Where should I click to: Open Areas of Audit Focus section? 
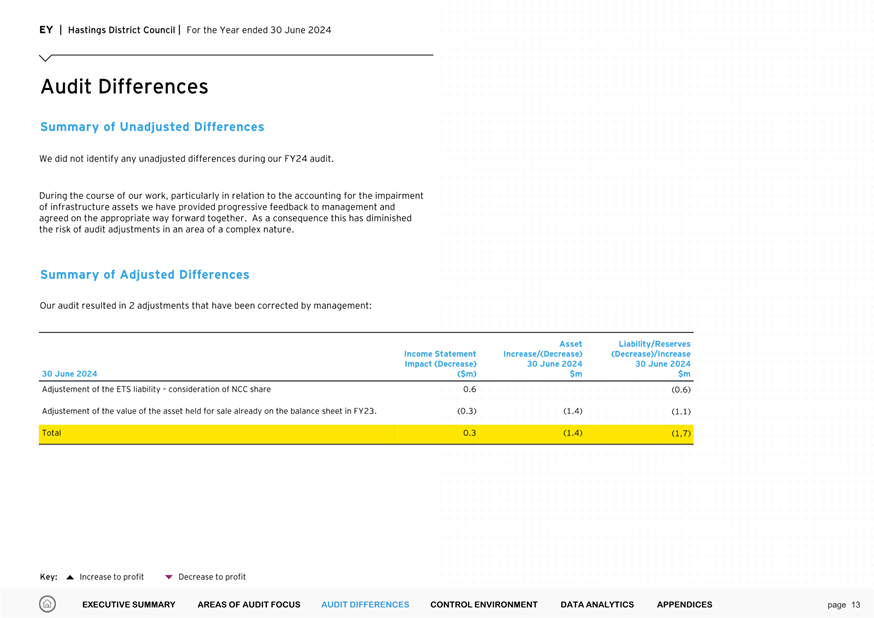coord(249,605)
